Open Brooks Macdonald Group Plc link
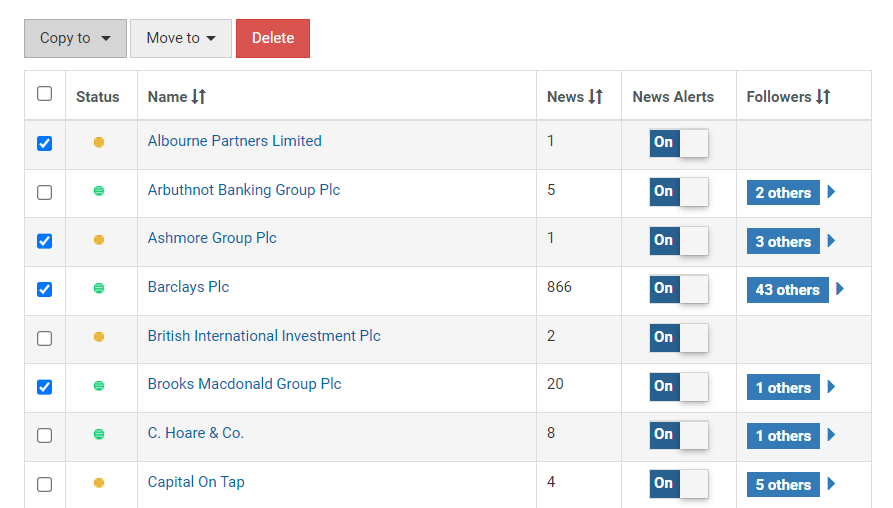 point(244,384)
